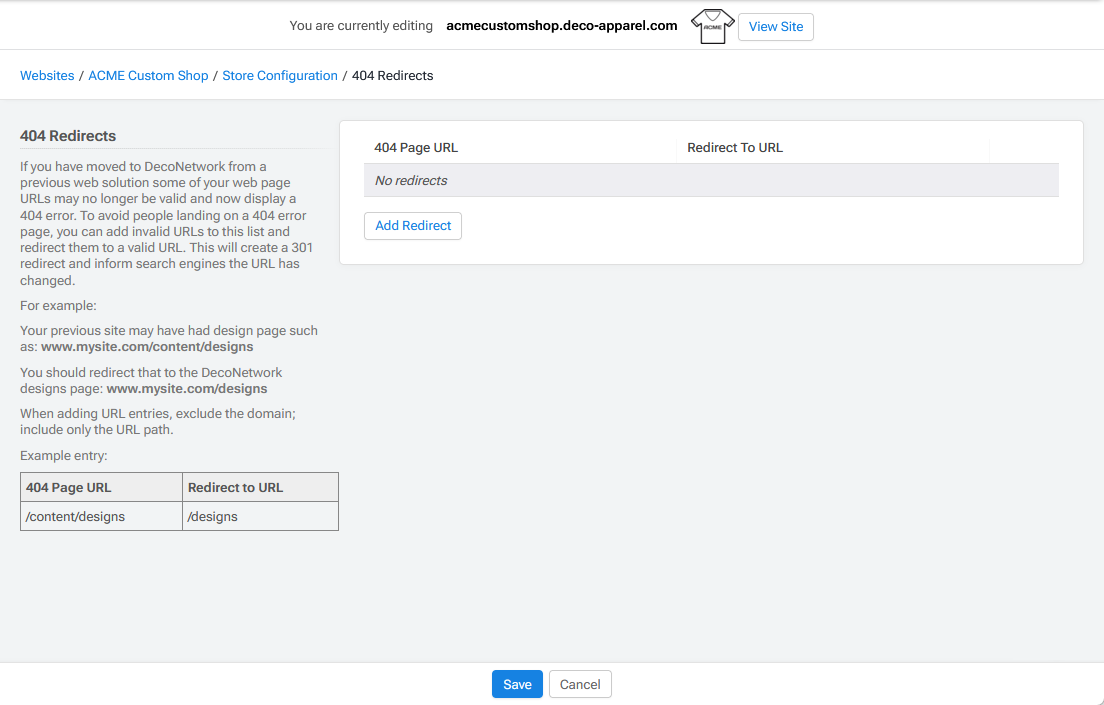
Task: Cancel the current changes
Action: (x=580, y=684)
